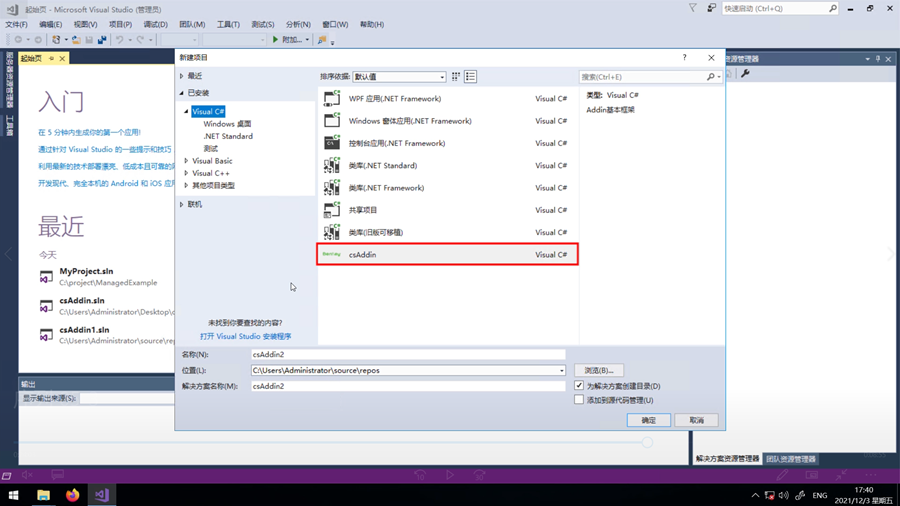The height and width of the screenshot is (506, 900).
Task: Open the Tools menu
Action: pos(228,24)
